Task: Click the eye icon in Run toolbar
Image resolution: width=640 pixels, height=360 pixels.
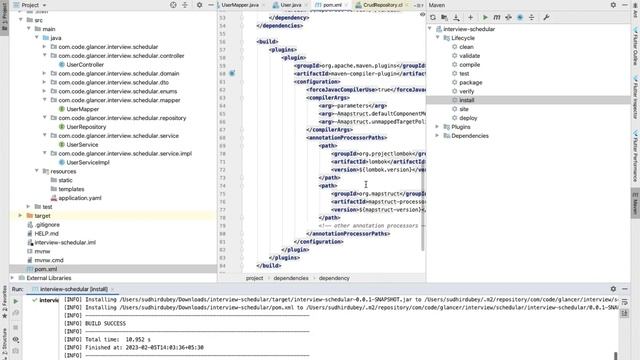Action: 16,340
